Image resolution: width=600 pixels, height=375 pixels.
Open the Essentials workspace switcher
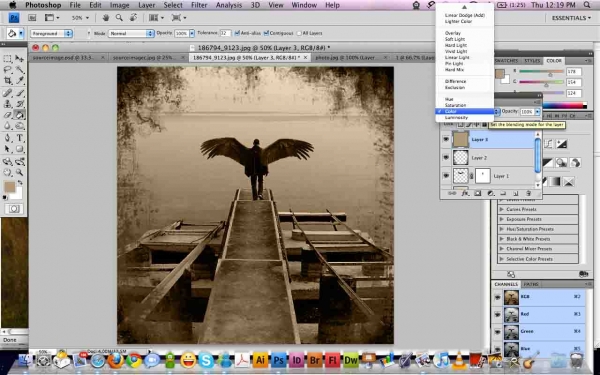[571, 18]
